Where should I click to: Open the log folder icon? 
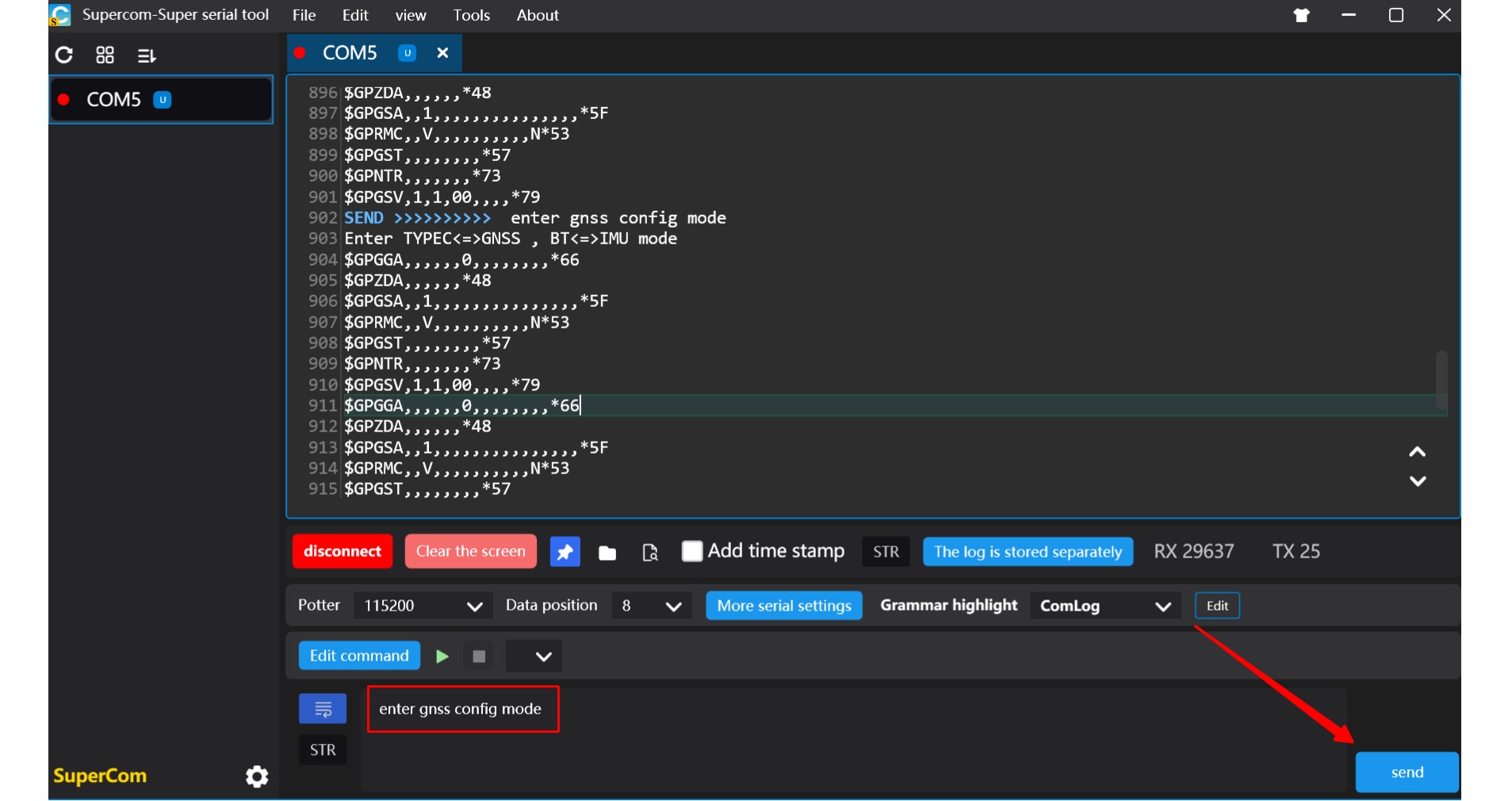[x=607, y=553]
